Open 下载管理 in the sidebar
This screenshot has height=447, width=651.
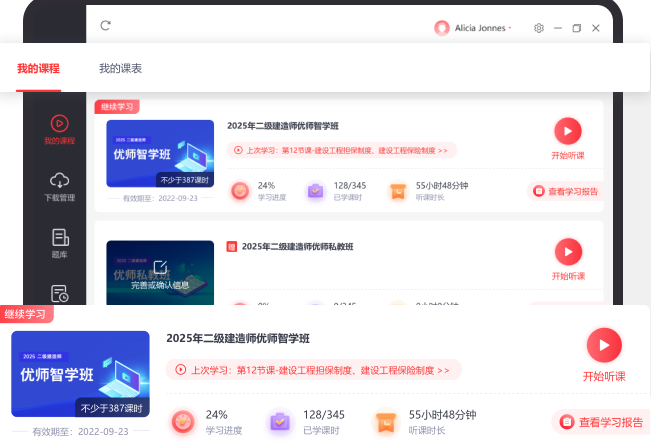coord(59,187)
